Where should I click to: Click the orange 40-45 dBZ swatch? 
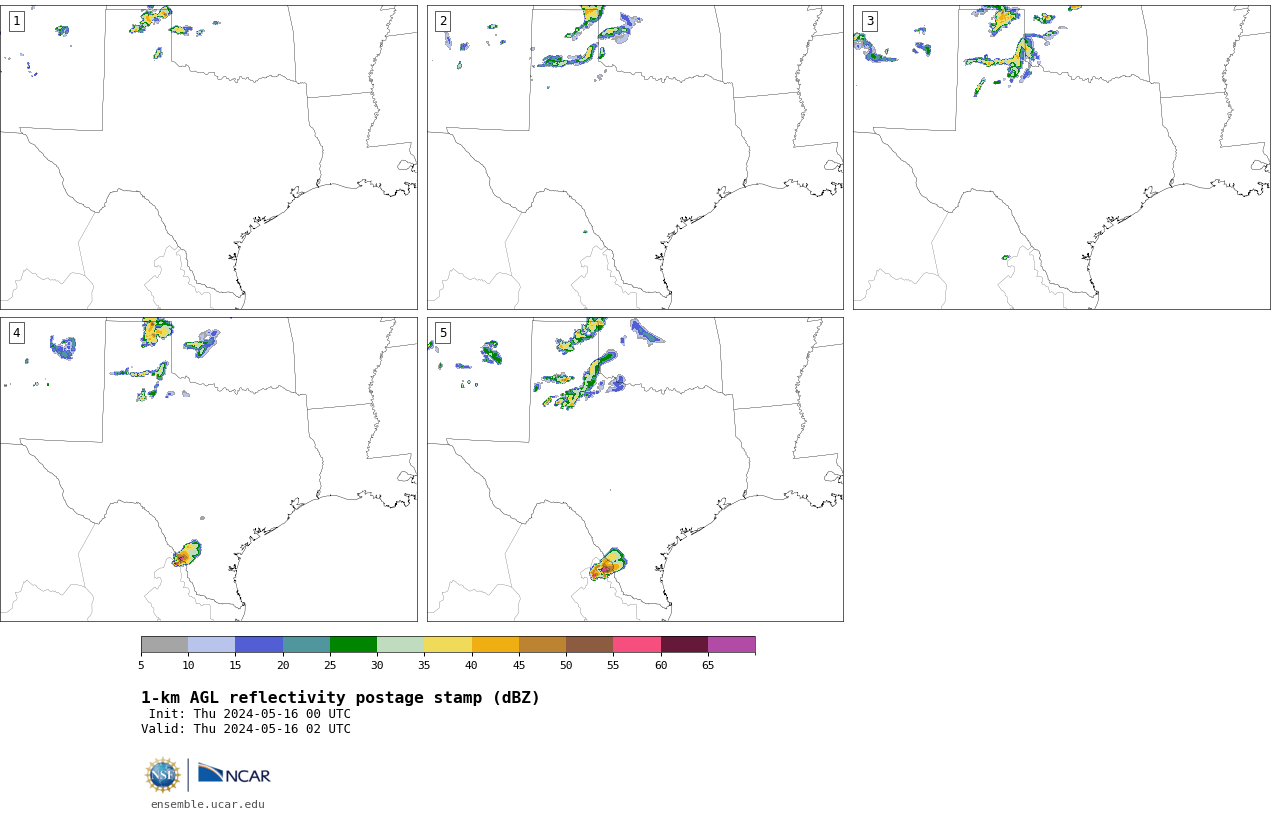(495, 644)
